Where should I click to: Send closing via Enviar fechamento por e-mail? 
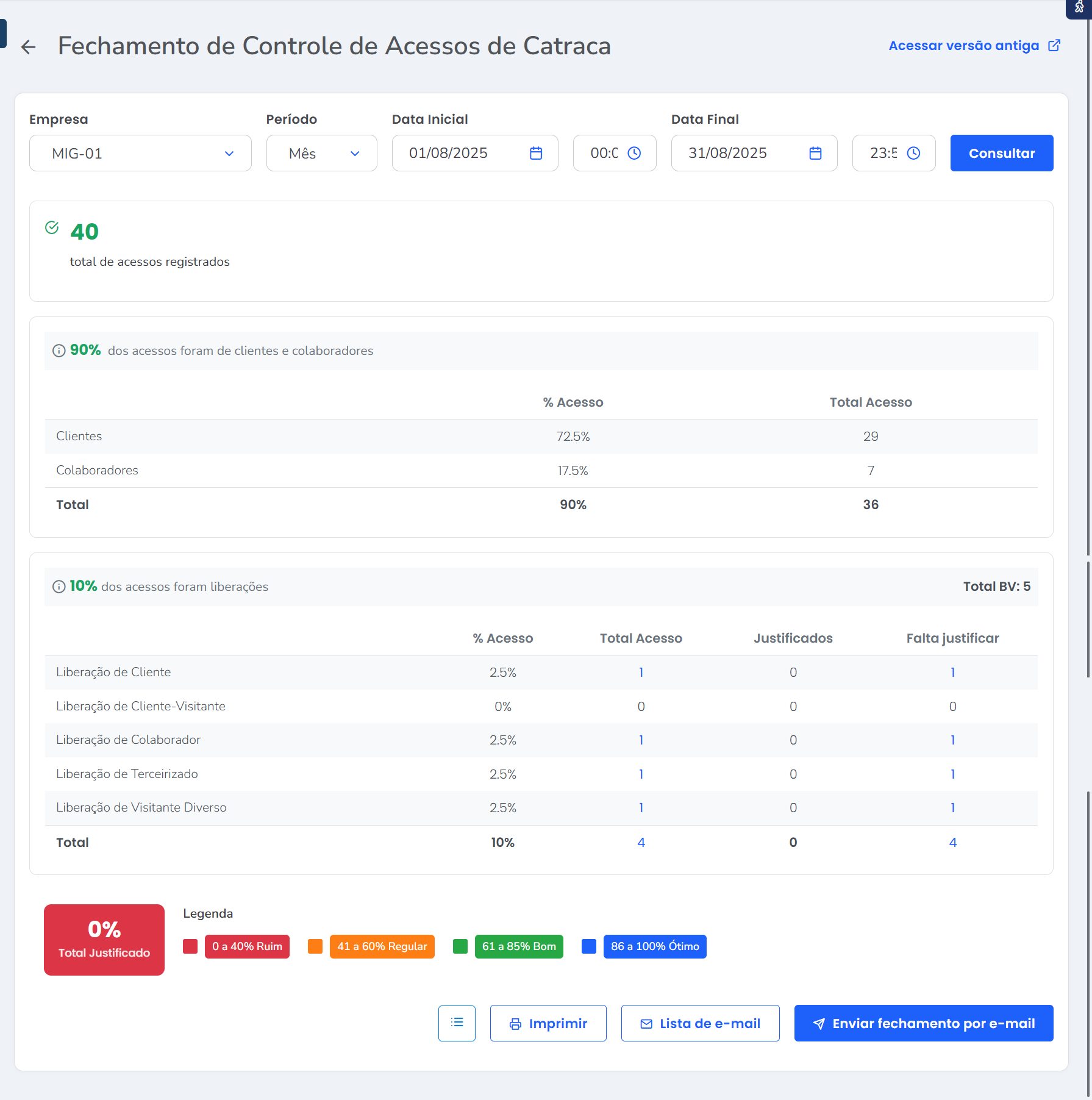click(923, 1023)
